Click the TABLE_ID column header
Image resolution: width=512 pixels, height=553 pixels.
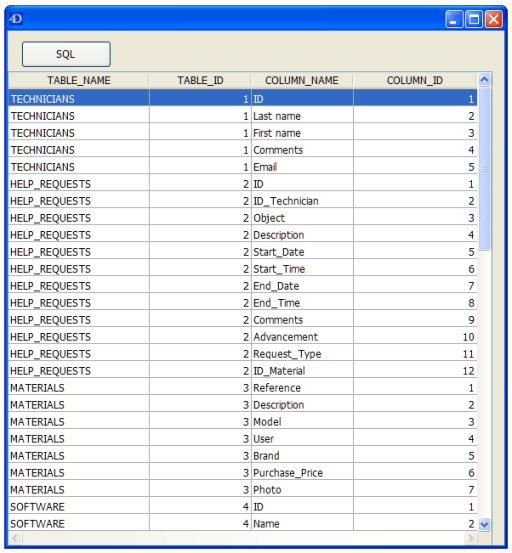click(200, 80)
